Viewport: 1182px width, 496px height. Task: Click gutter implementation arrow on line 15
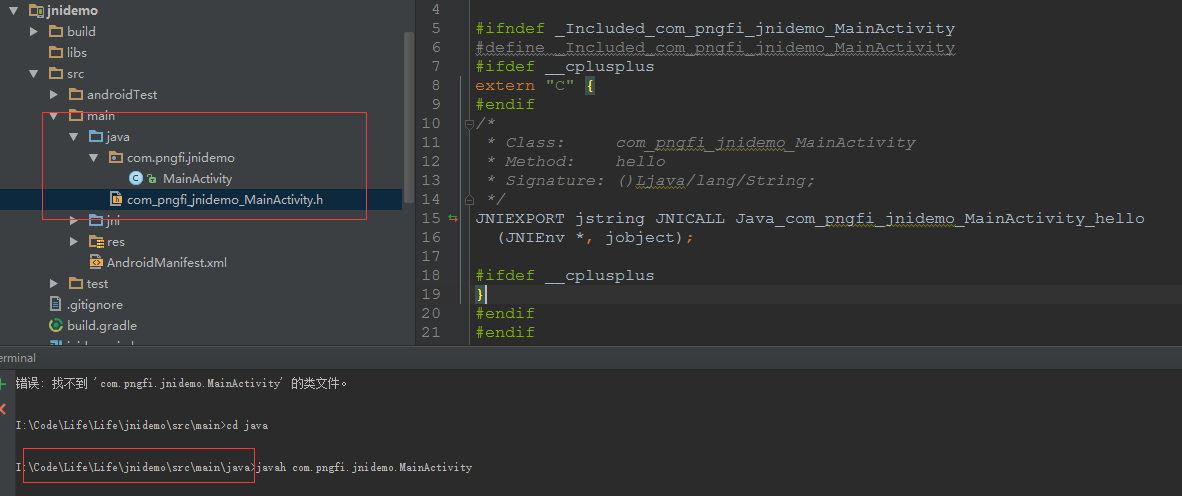453,219
